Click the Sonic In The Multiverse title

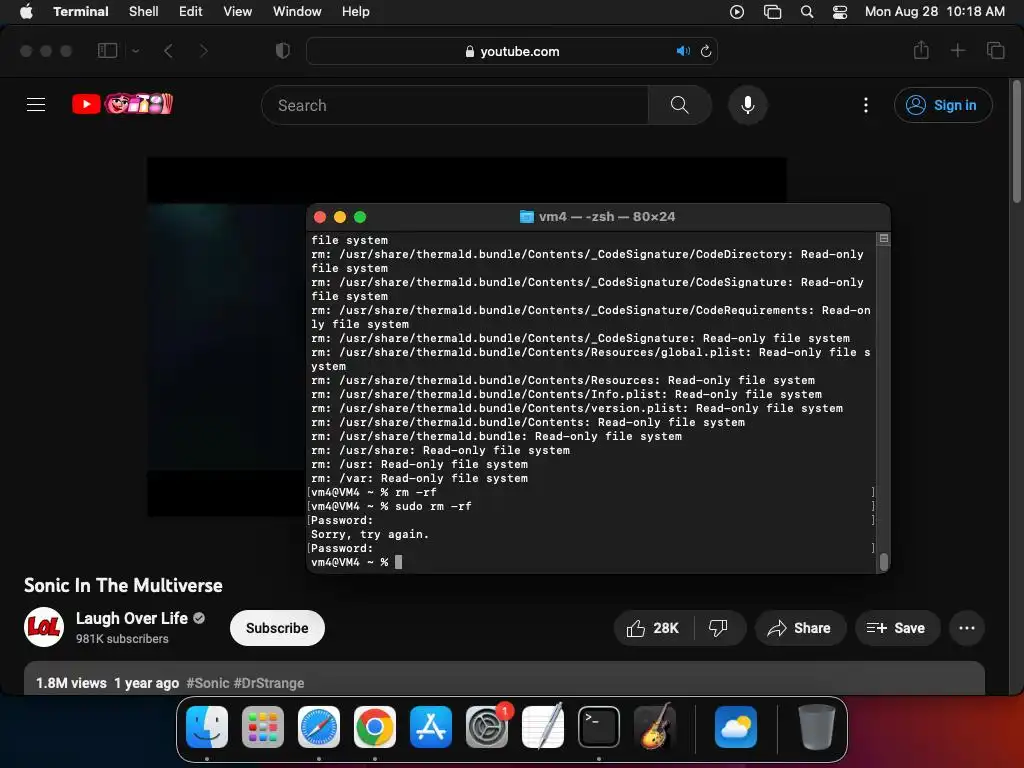coord(123,585)
